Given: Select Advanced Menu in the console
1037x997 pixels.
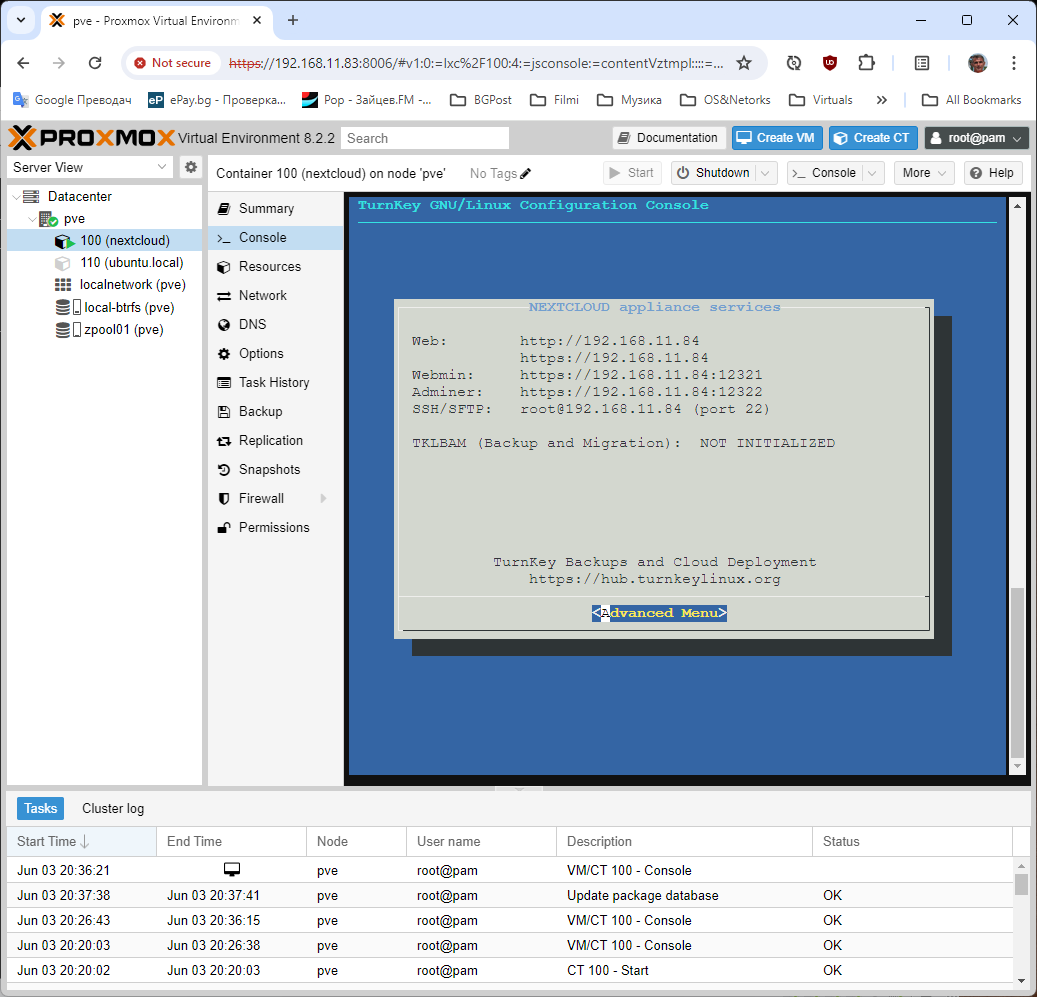Looking at the screenshot, I should click(659, 613).
